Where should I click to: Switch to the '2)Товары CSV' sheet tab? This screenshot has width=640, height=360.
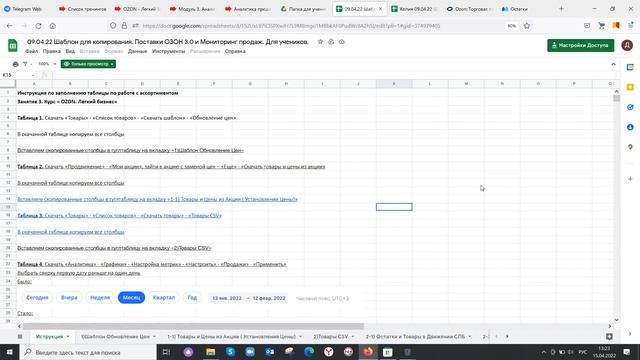click(331, 336)
